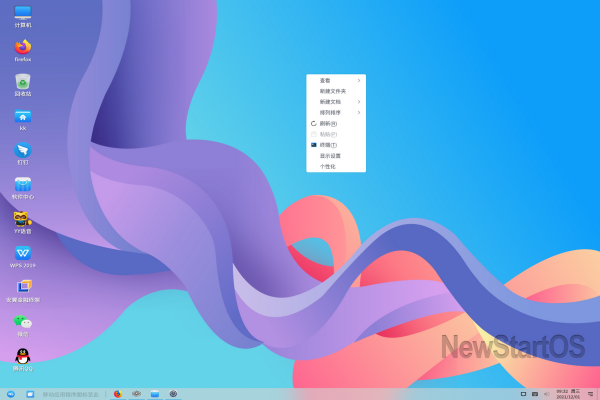Open 终端 from the context menu
600x400 pixels.
[328, 145]
